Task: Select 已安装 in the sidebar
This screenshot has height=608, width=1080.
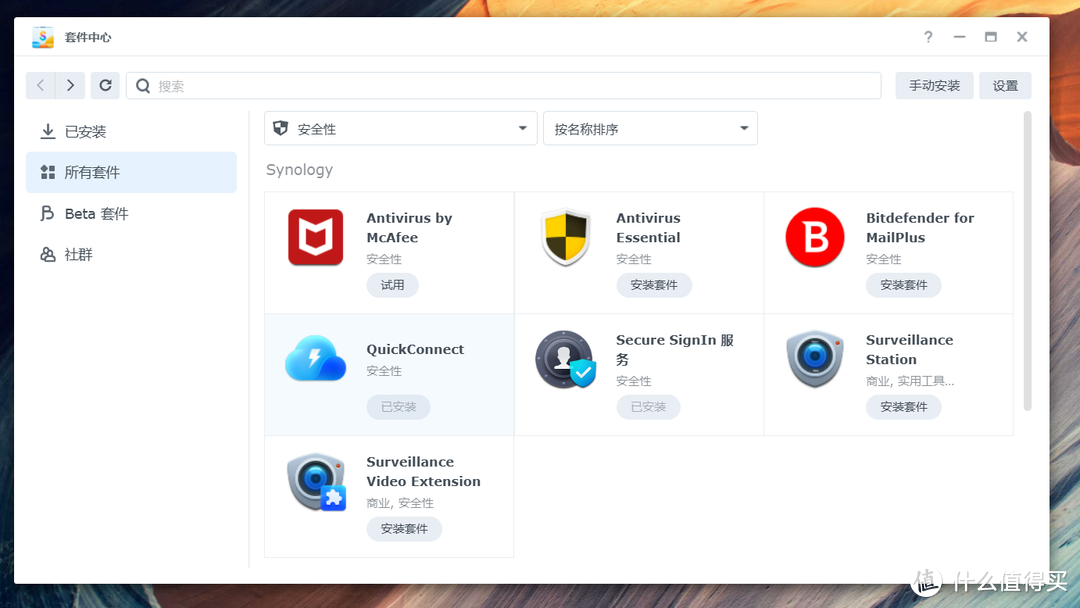Action: tap(131, 132)
